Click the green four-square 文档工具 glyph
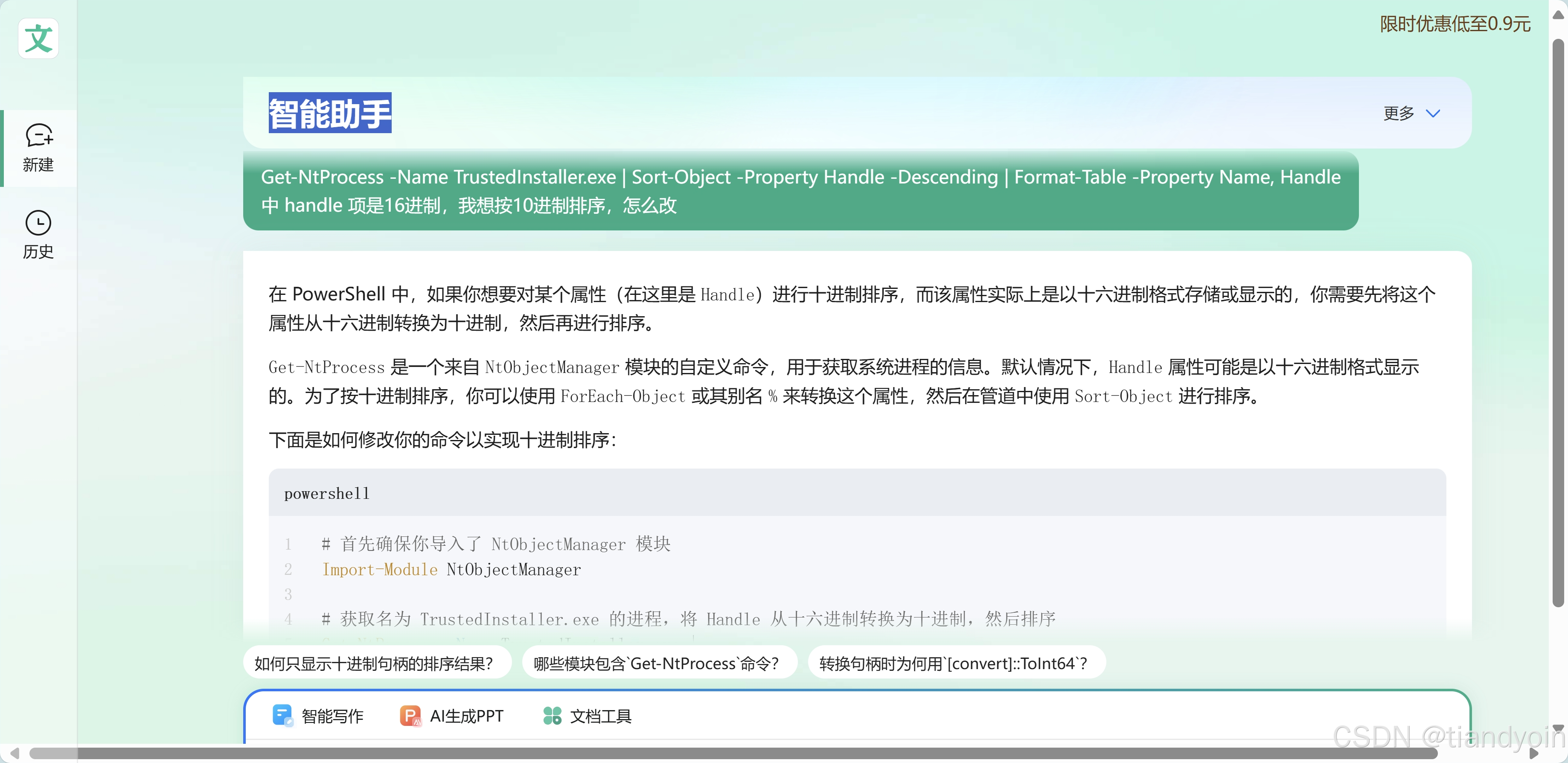The height and width of the screenshot is (763, 1568). 552,716
